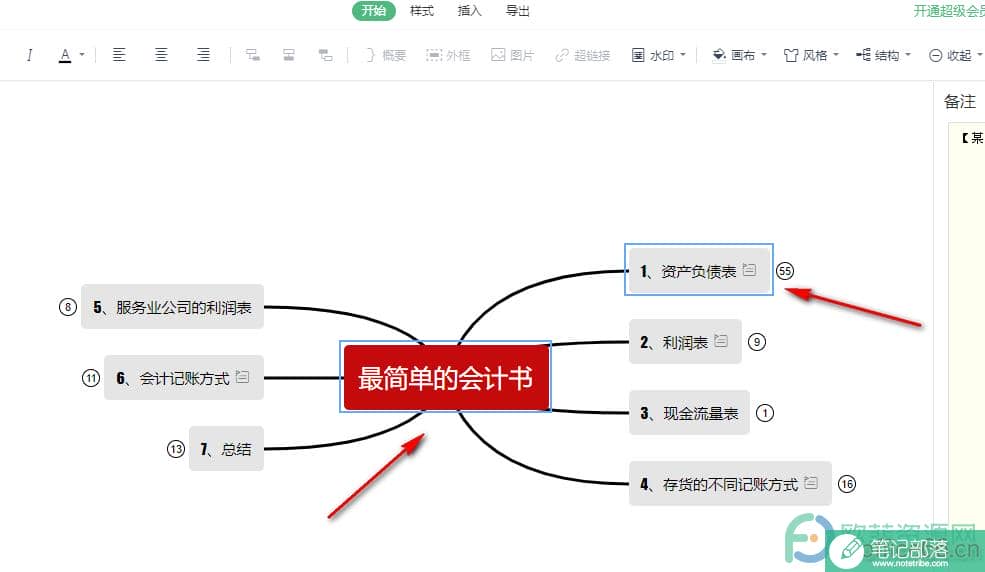Open the note icon on 利润表
The width and height of the screenshot is (985, 572).
pyautogui.click(x=721, y=340)
